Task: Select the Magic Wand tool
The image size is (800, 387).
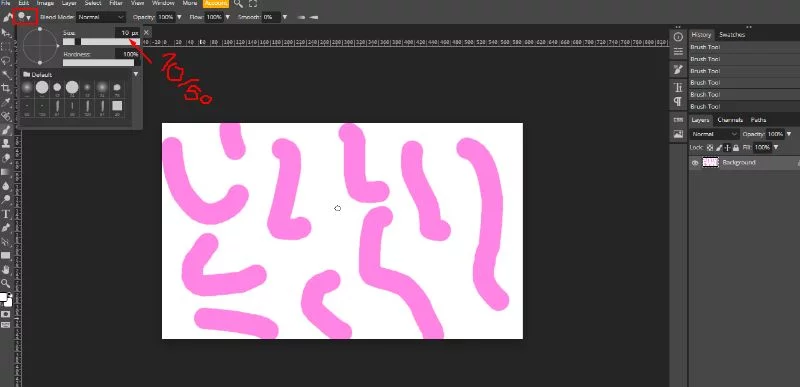Action: point(6,74)
